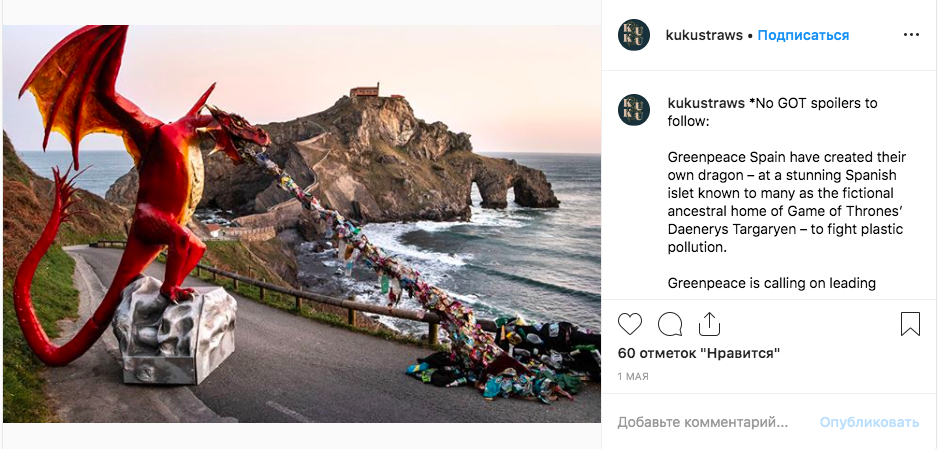Click the bold kukustraws name in the caption
The width and height of the screenshot is (938, 449).
click(706, 103)
